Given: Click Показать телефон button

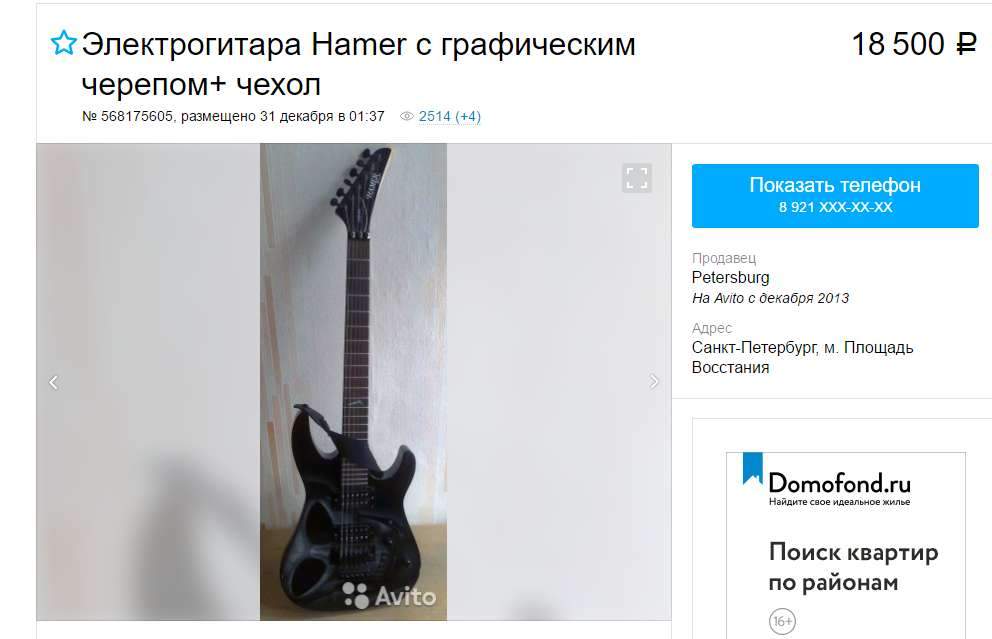Looking at the screenshot, I should coord(835,195).
